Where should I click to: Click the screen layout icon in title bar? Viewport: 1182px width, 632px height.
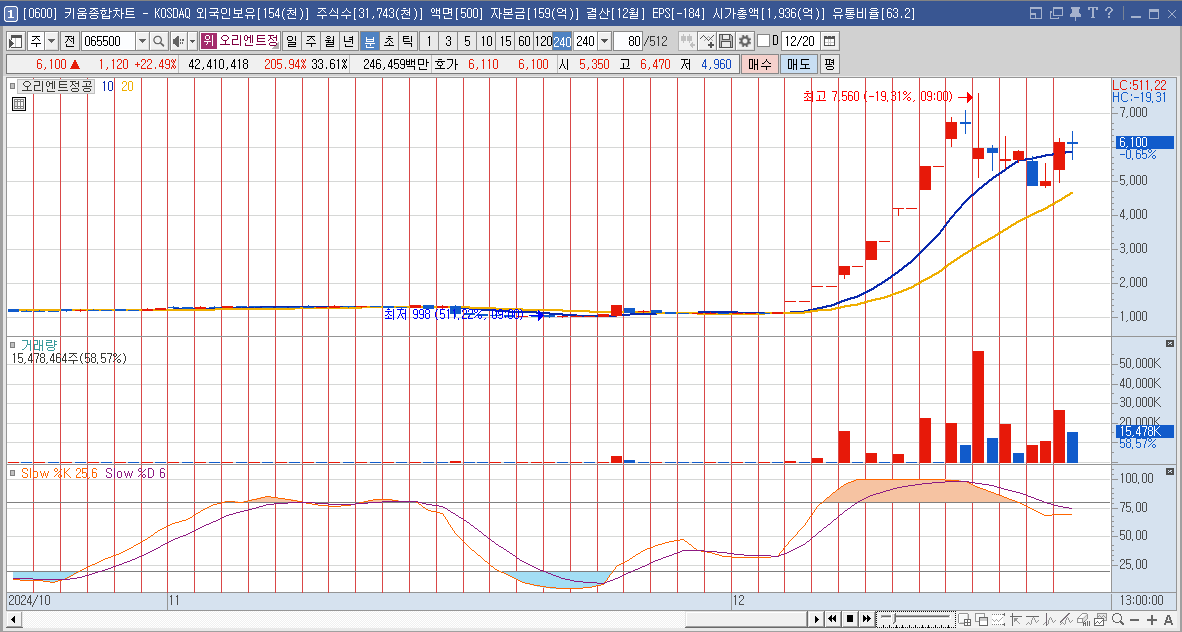[1036, 13]
